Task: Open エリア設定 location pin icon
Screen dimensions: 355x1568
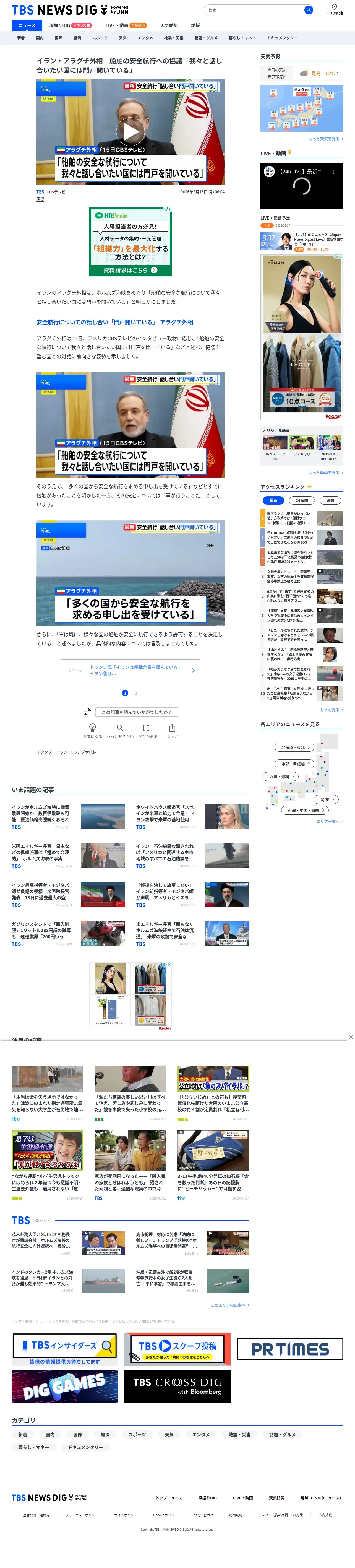Action: click(x=334, y=7)
